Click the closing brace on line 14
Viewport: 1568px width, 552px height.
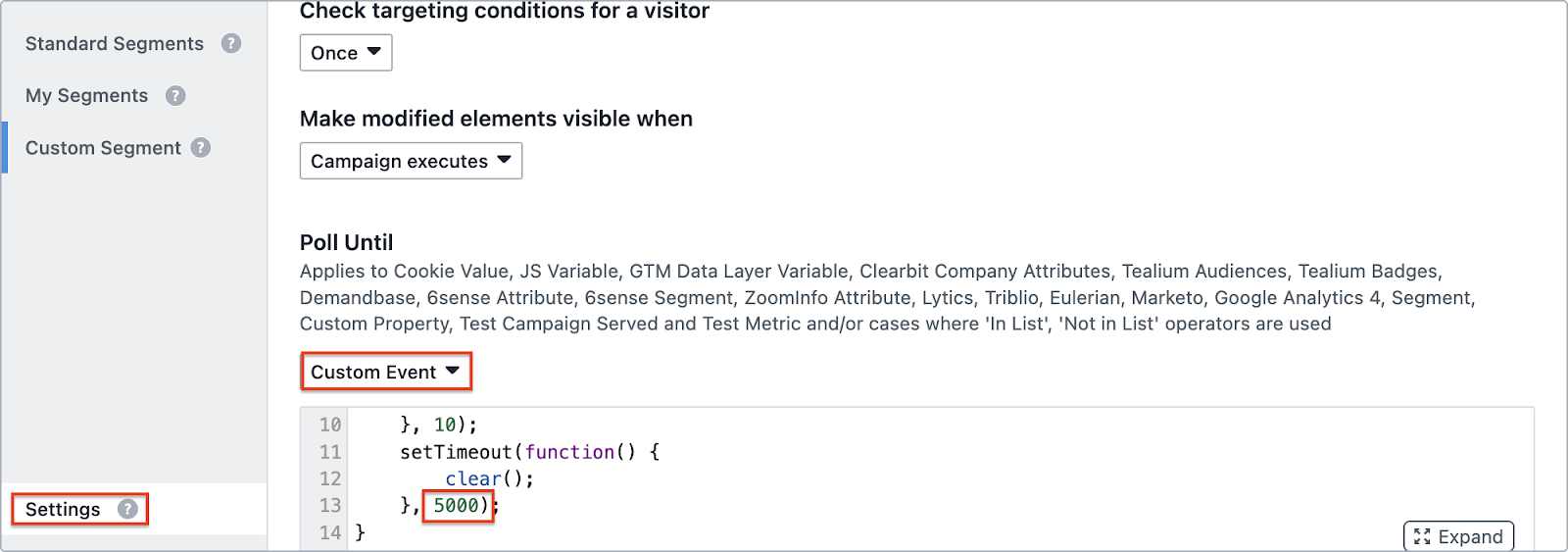click(x=360, y=532)
